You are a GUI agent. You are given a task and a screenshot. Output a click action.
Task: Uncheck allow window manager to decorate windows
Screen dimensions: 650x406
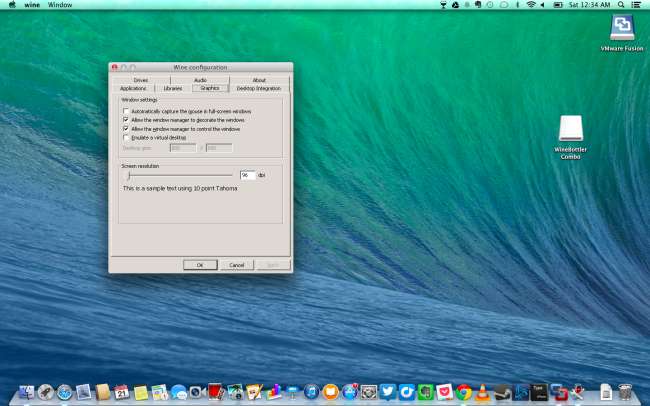tap(126, 120)
